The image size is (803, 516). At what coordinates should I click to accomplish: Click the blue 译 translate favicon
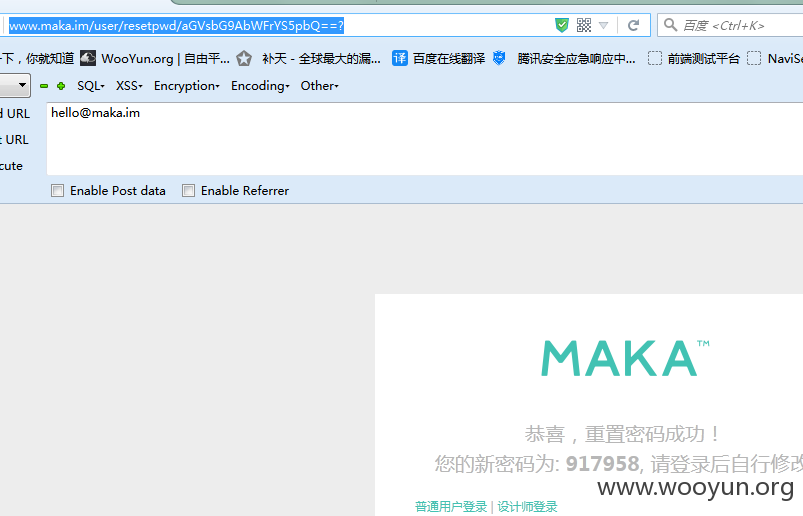click(x=400, y=58)
